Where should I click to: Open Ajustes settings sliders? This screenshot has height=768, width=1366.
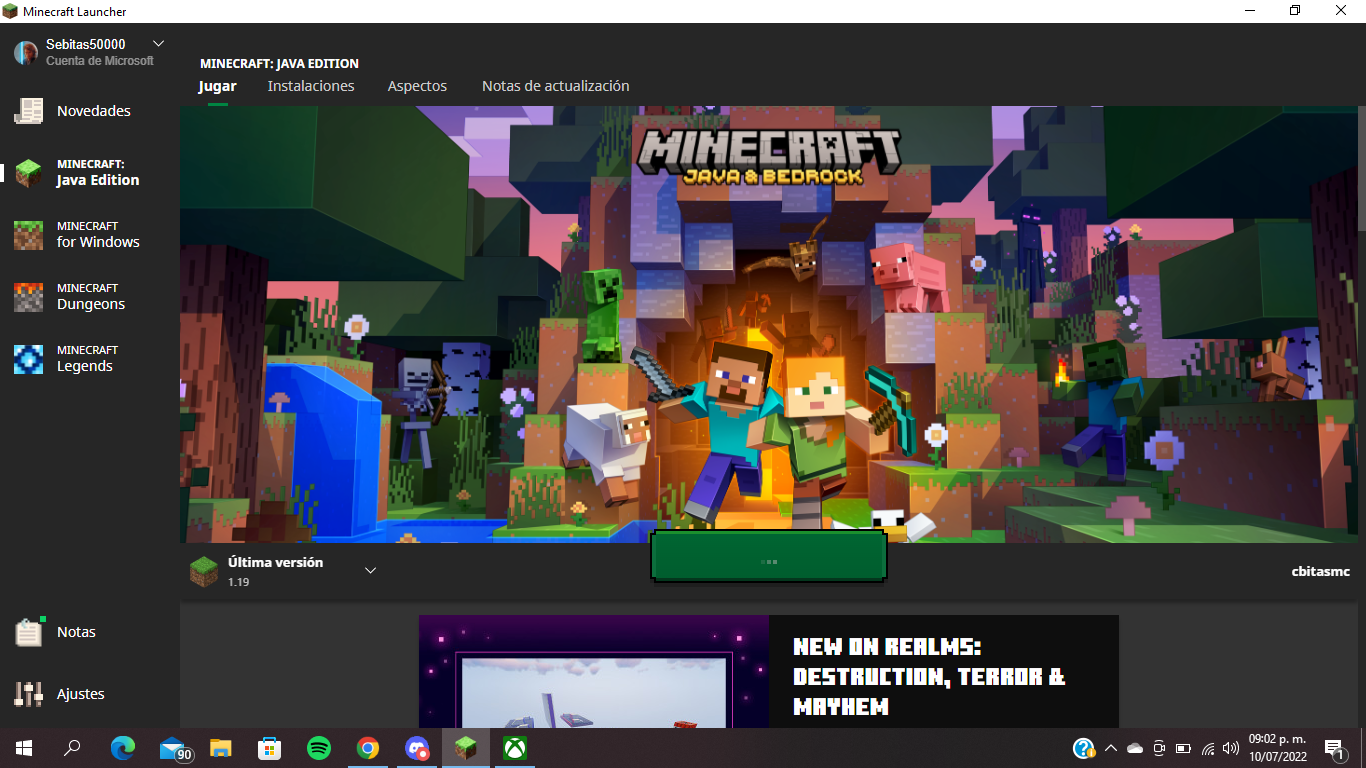tap(80, 694)
